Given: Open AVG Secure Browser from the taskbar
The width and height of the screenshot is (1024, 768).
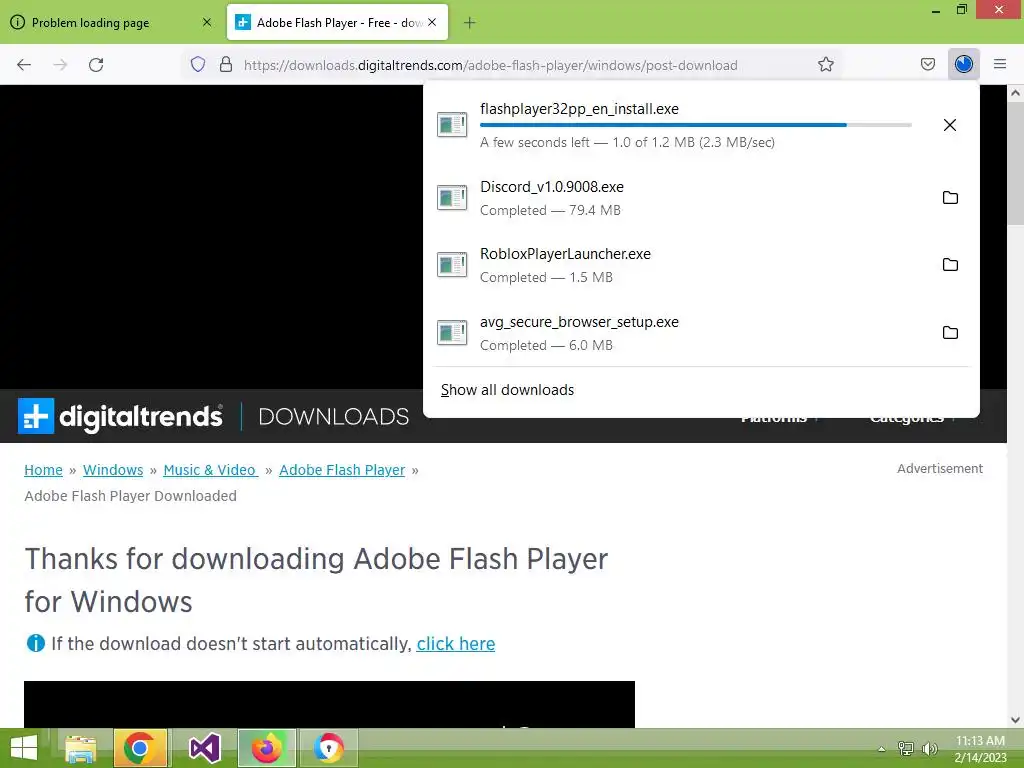Looking at the screenshot, I should click(328, 748).
